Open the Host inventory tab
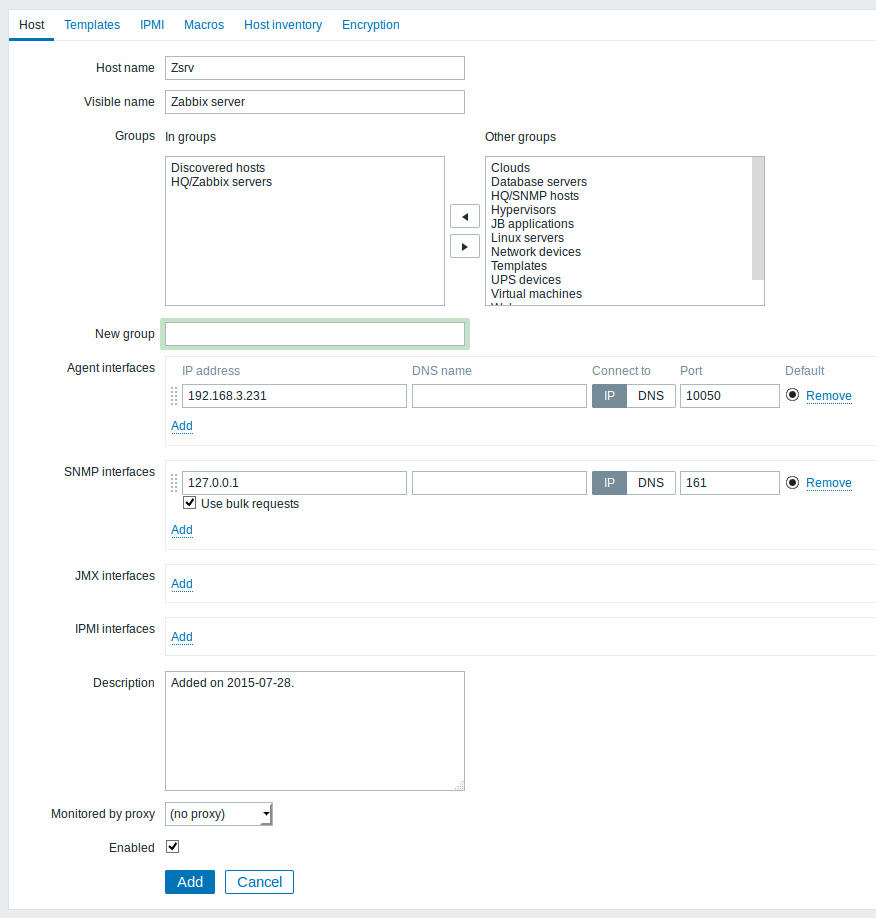 283,25
